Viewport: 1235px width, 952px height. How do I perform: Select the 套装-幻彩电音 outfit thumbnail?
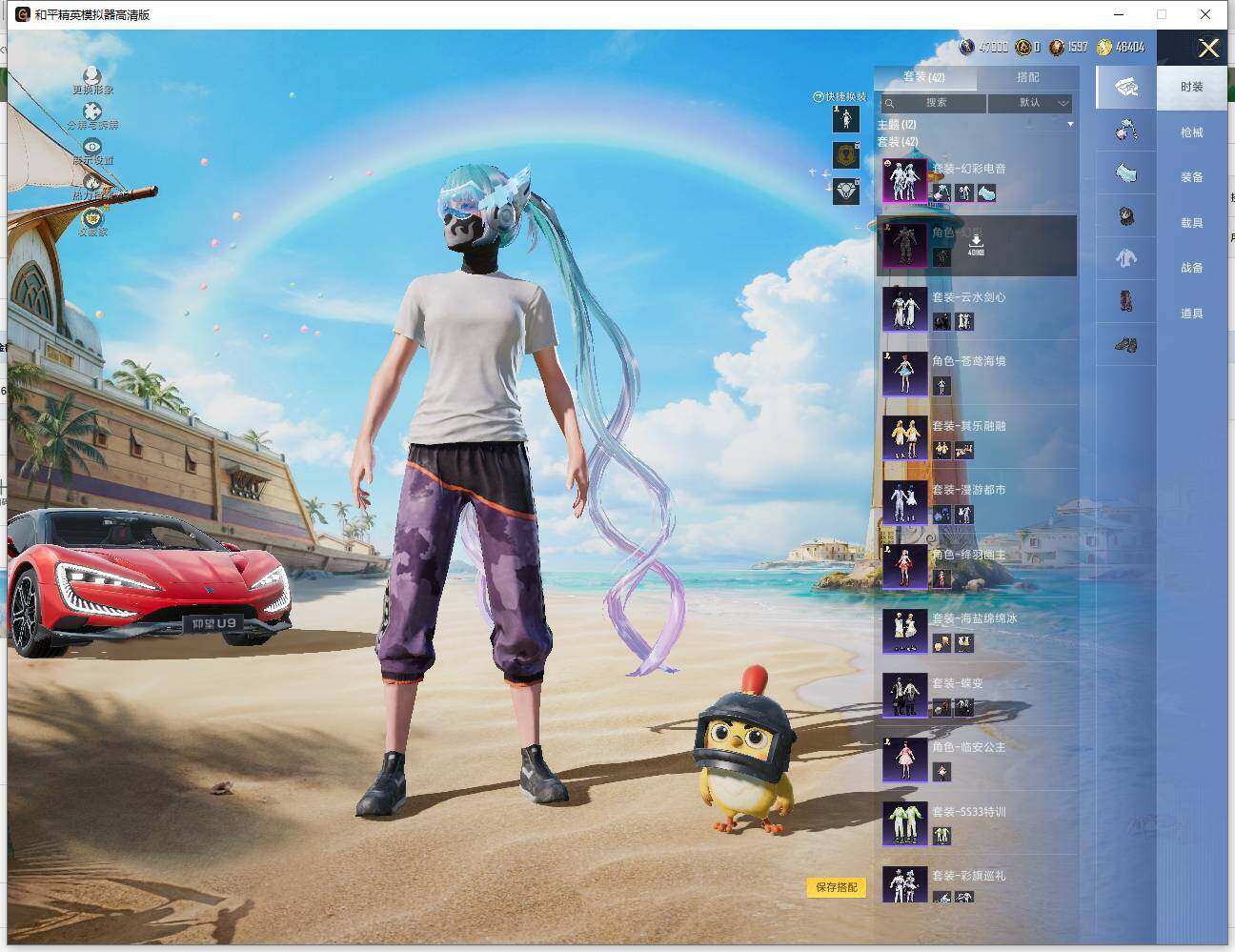click(904, 181)
